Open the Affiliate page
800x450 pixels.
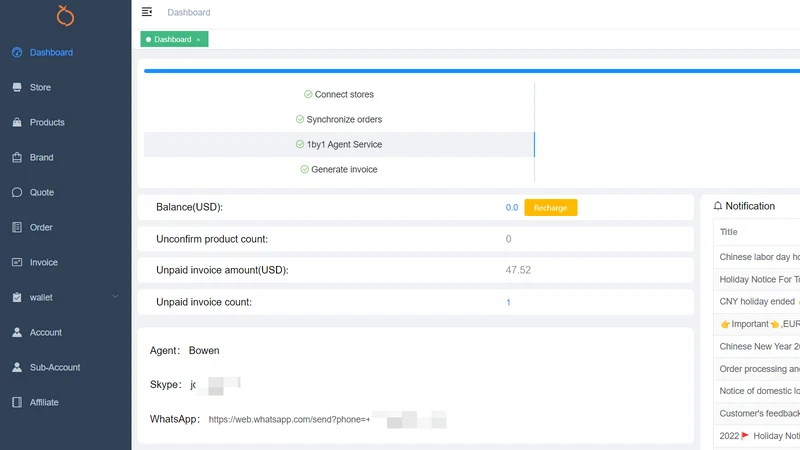44,402
